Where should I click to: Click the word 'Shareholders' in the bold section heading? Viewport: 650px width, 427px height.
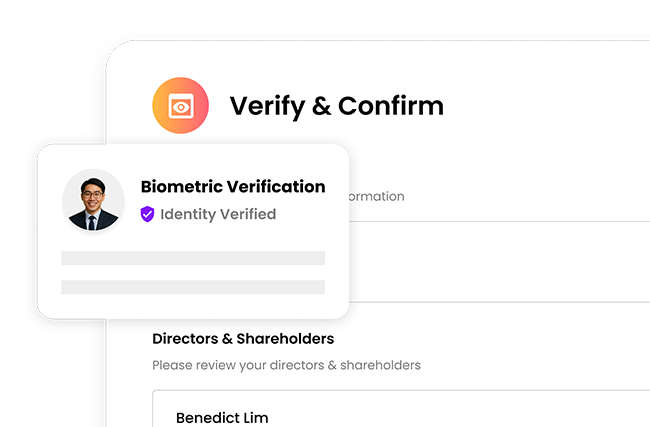tap(285, 339)
